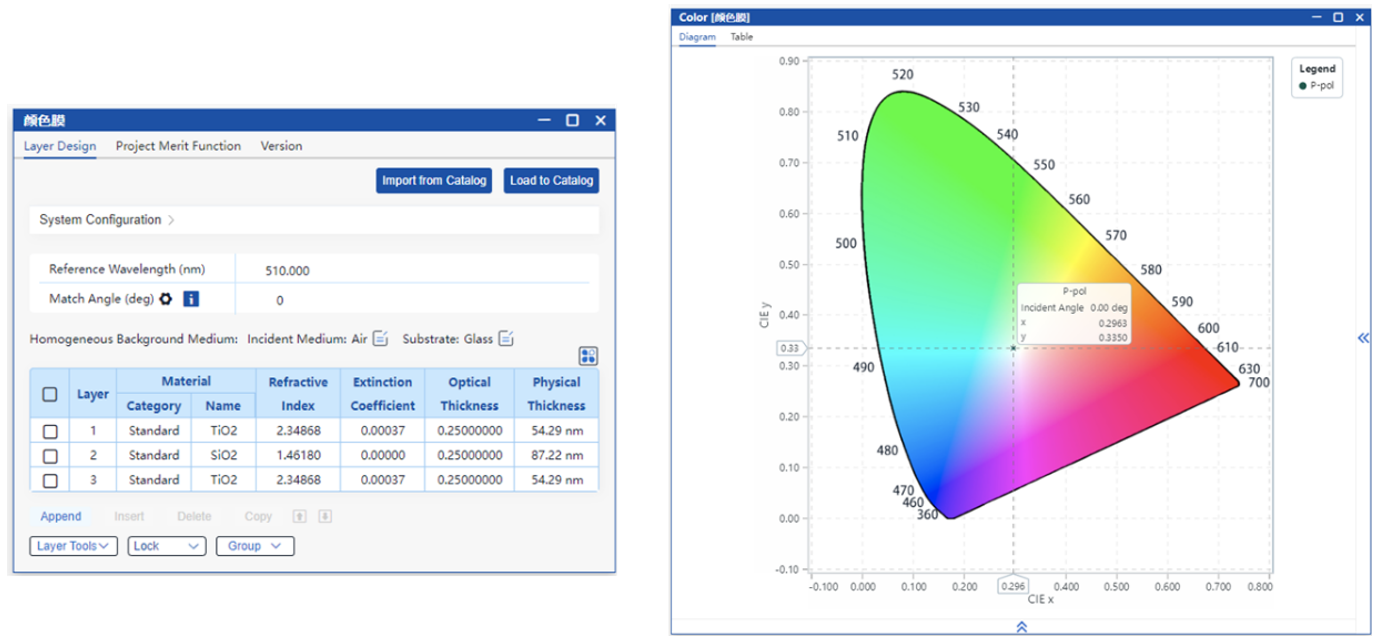Open the Lock dropdown
The width and height of the screenshot is (1379, 641).
(x=167, y=546)
